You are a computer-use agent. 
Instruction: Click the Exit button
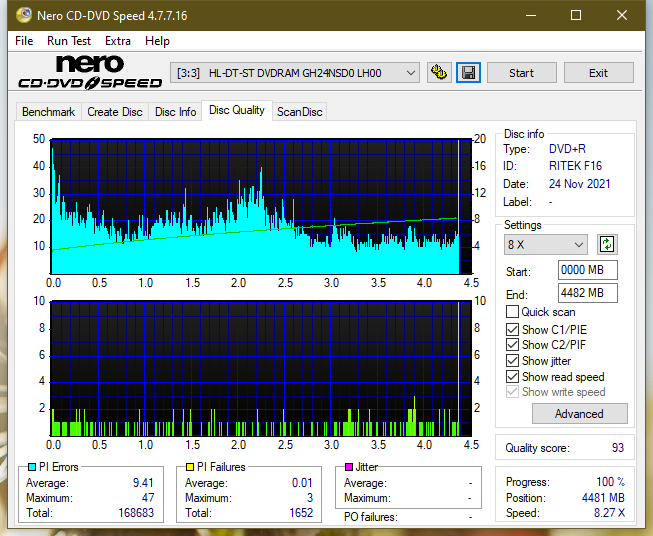(x=598, y=73)
